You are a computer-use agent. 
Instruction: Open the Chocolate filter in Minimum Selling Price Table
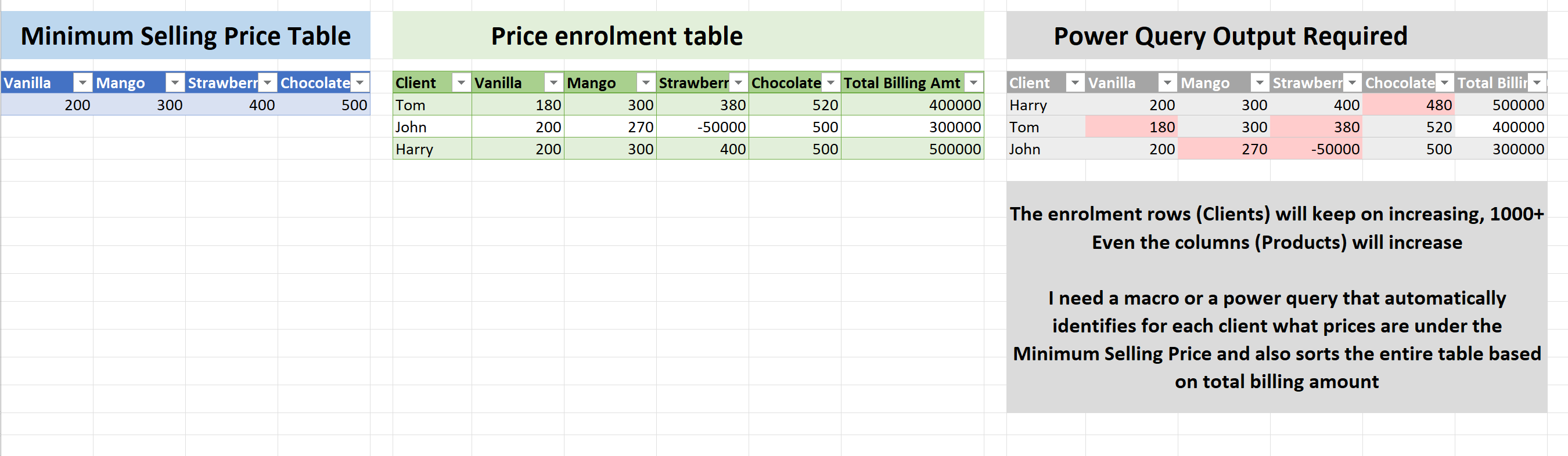coord(359,82)
